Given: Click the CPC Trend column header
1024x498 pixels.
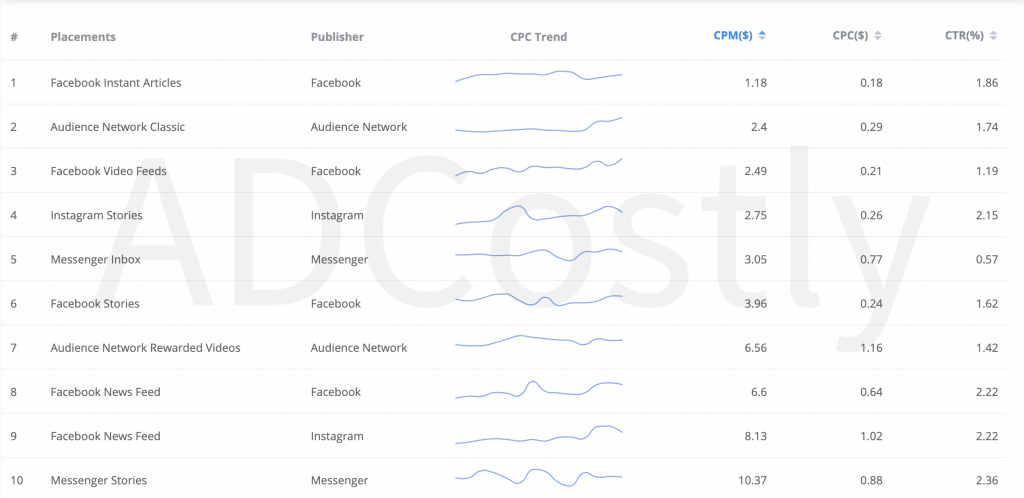Looking at the screenshot, I should pos(539,37).
